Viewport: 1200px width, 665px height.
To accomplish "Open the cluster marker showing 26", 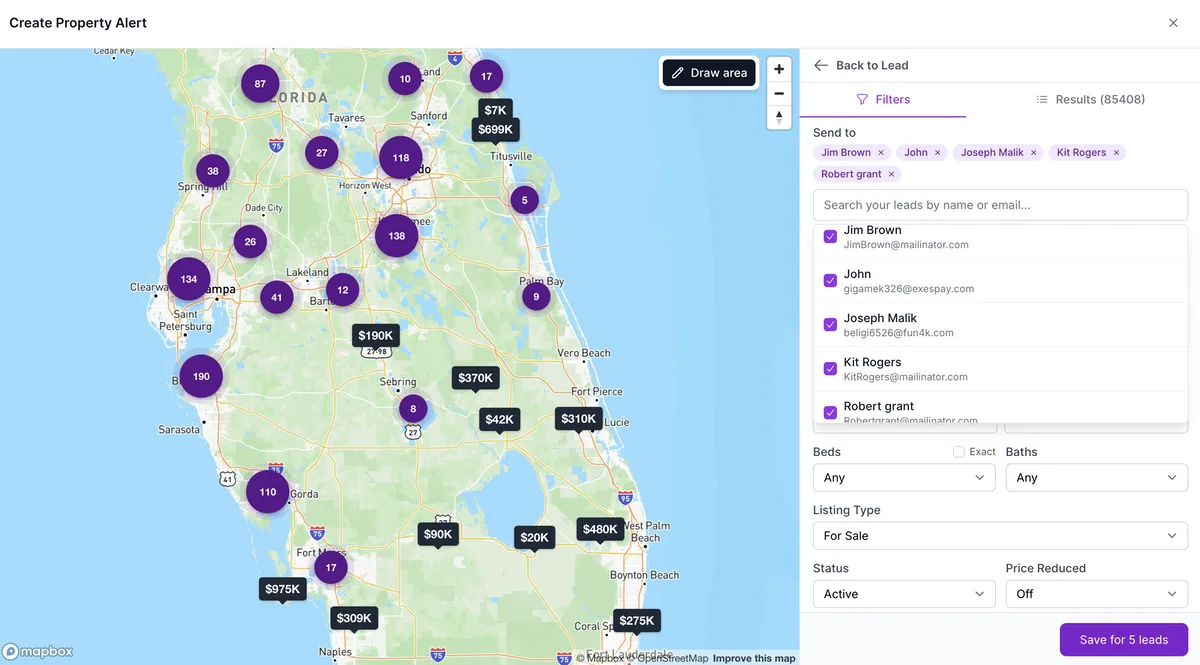I will pyautogui.click(x=250, y=241).
